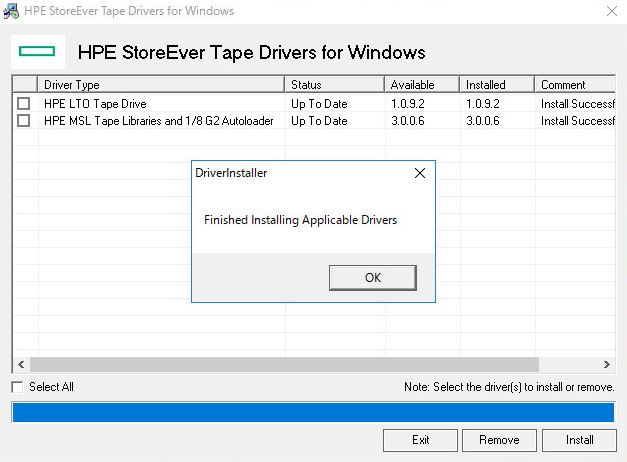Screen dimensions: 627x462
Task: Click 'Up To Date' status for LTO Tape Drive
Action: tap(319, 104)
